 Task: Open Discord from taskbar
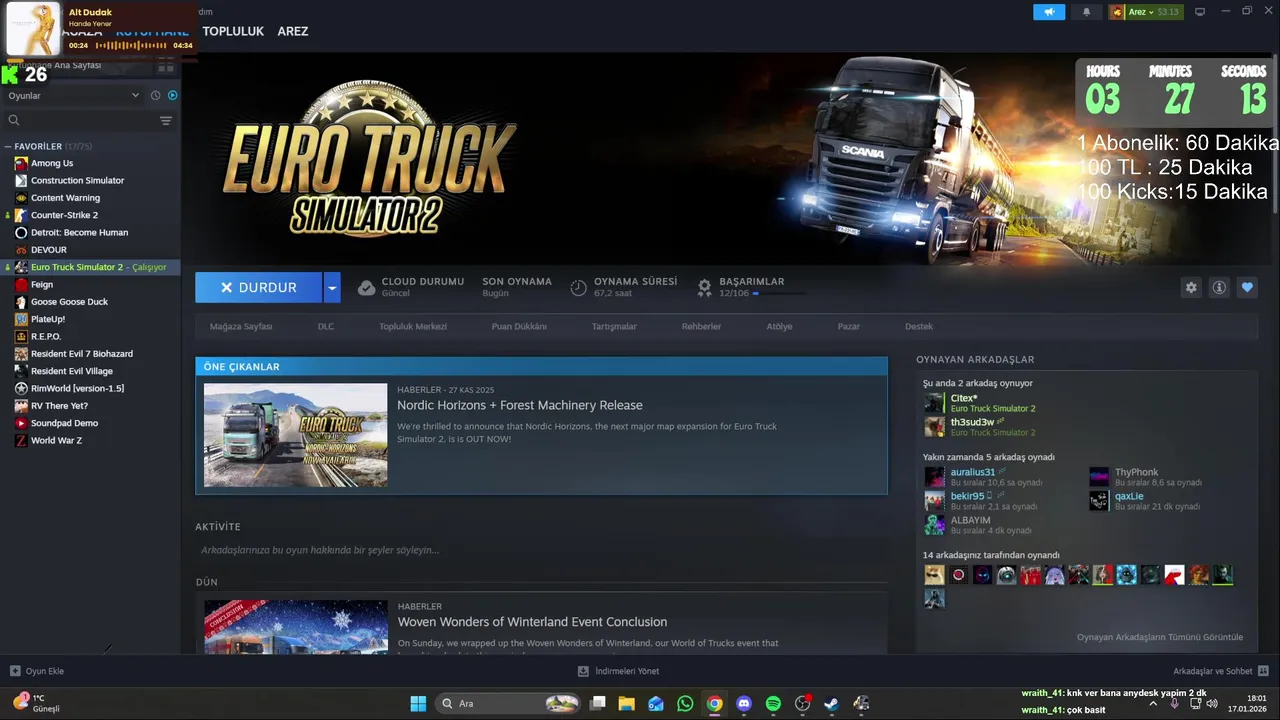[743, 704]
